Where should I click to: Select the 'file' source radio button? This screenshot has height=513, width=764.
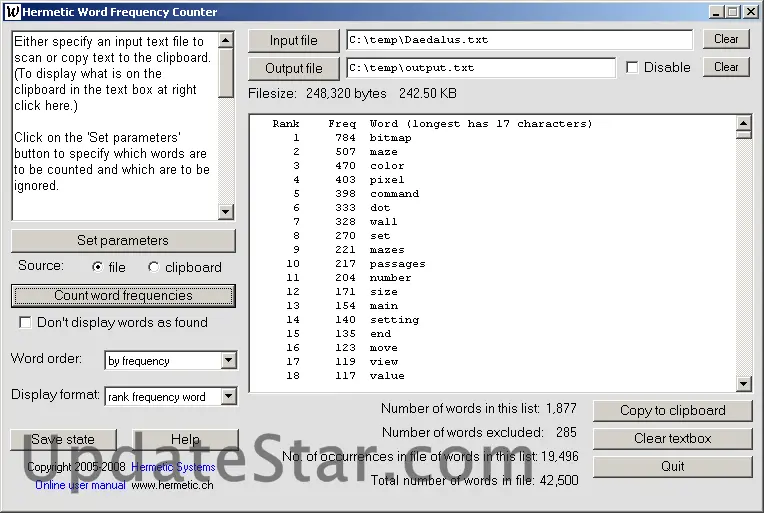(x=97, y=267)
